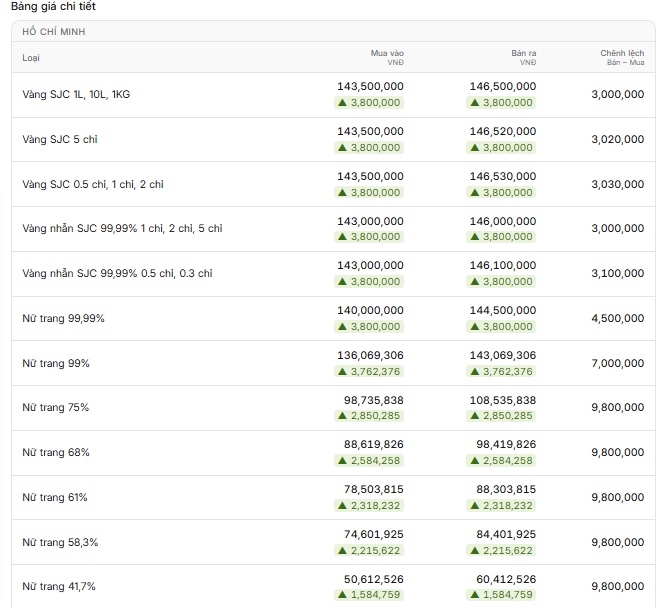Click change badge 2,850,285 under sell price
The width and height of the screenshot is (661, 608).
[x=501, y=416]
